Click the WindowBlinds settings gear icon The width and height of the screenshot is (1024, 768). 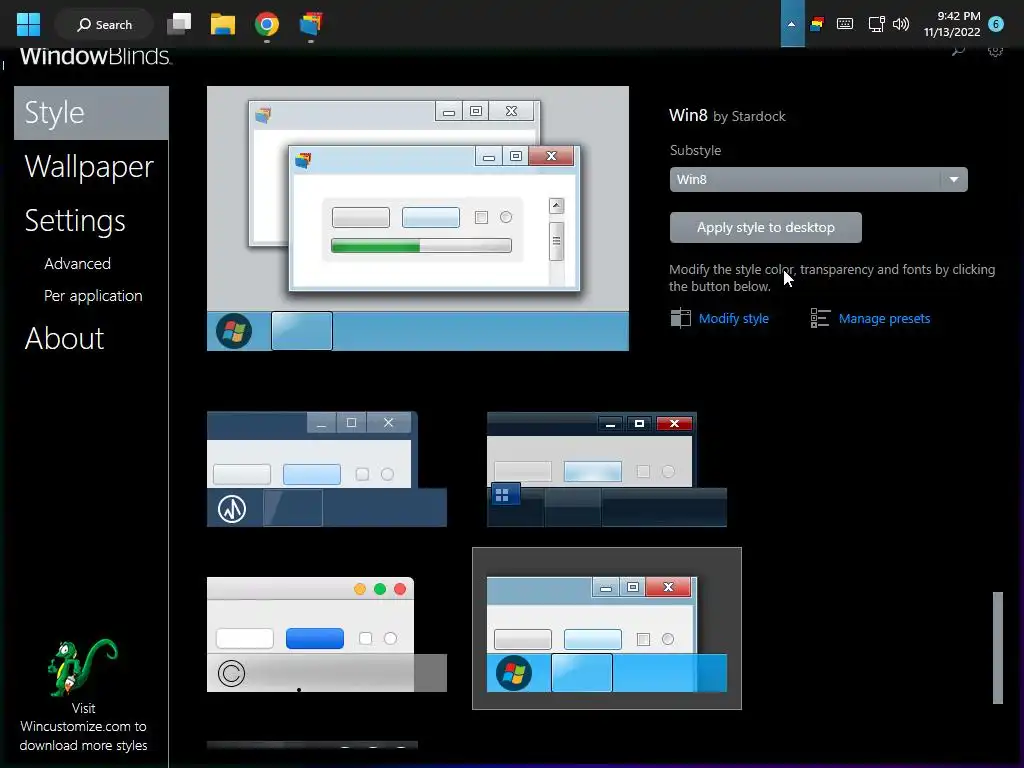(995, 51)
